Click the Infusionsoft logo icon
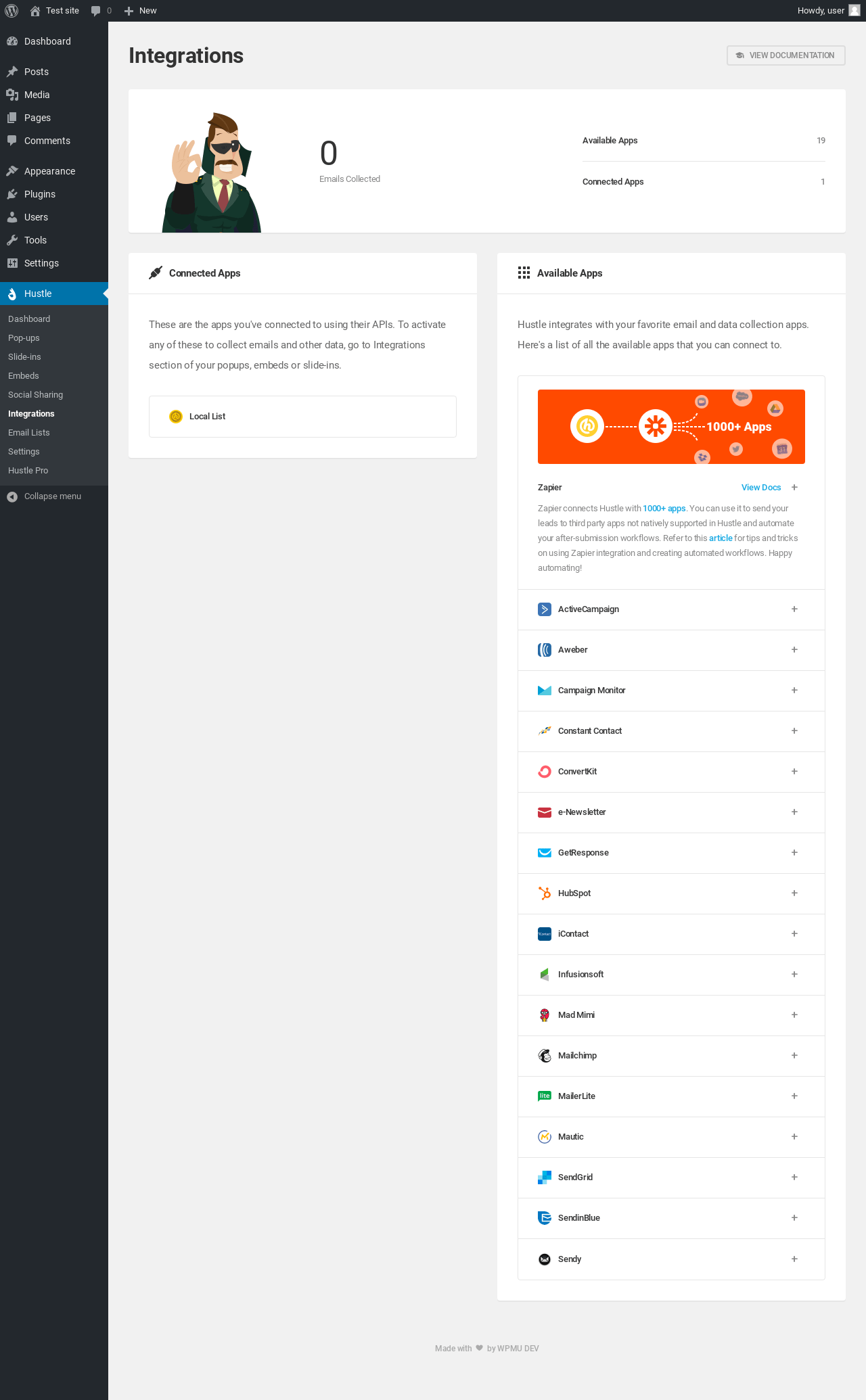866x1400 pixels. (x=545, y=975)
